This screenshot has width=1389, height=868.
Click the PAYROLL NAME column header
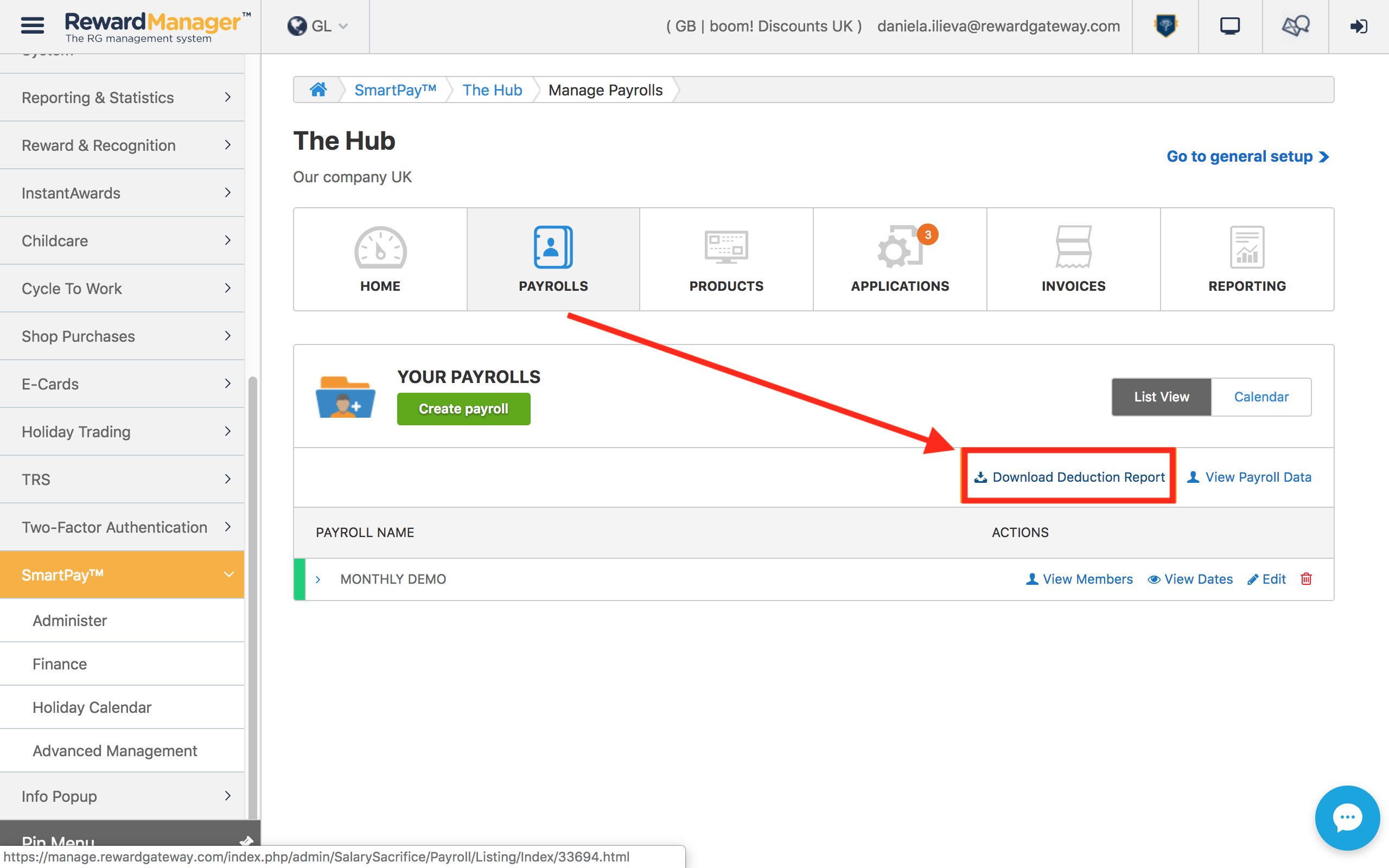pyautogui.click(x=365, y=532)
